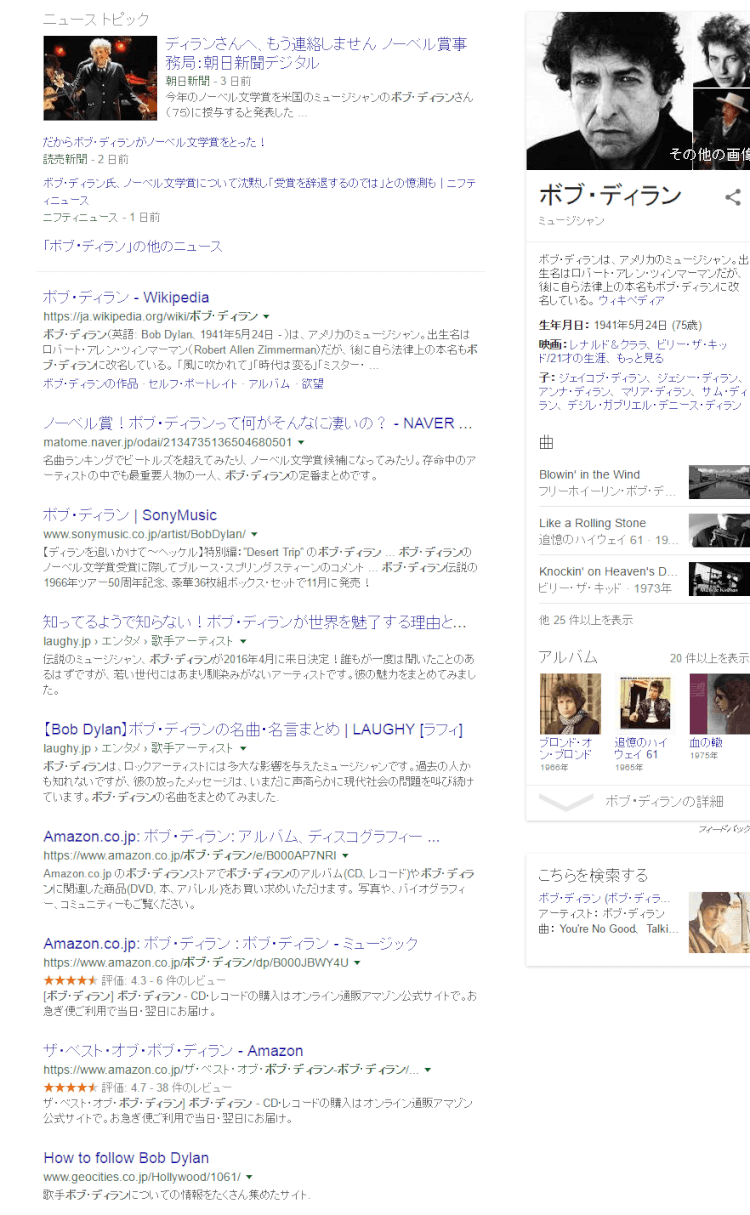Open ボブ・ディラン (ボブ・ディラ… related search
The width and height of the screenshot is (750, 1215).
pos(605,898)
